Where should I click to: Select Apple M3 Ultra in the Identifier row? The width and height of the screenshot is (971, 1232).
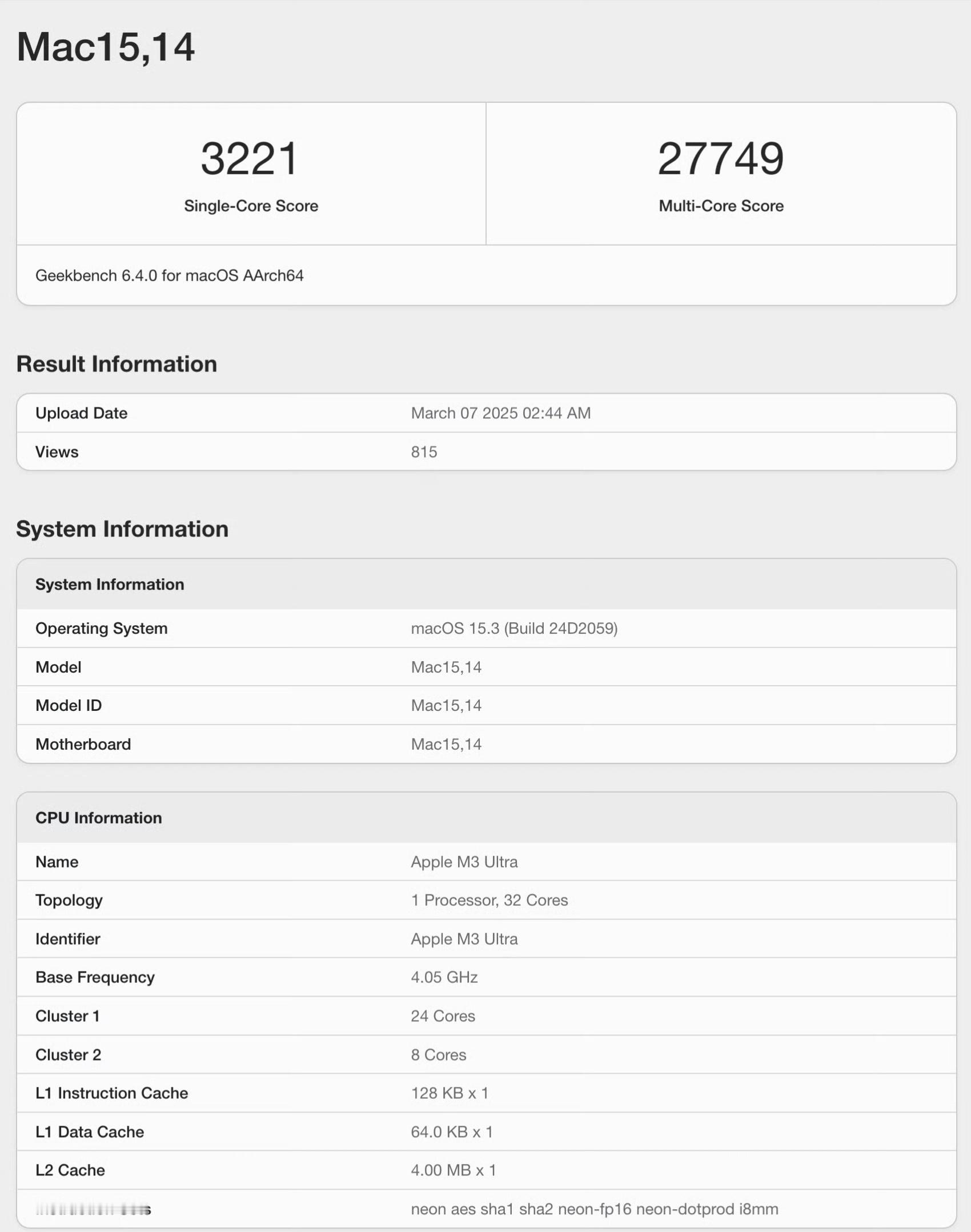pyautogui.click(x=464, y=939)
